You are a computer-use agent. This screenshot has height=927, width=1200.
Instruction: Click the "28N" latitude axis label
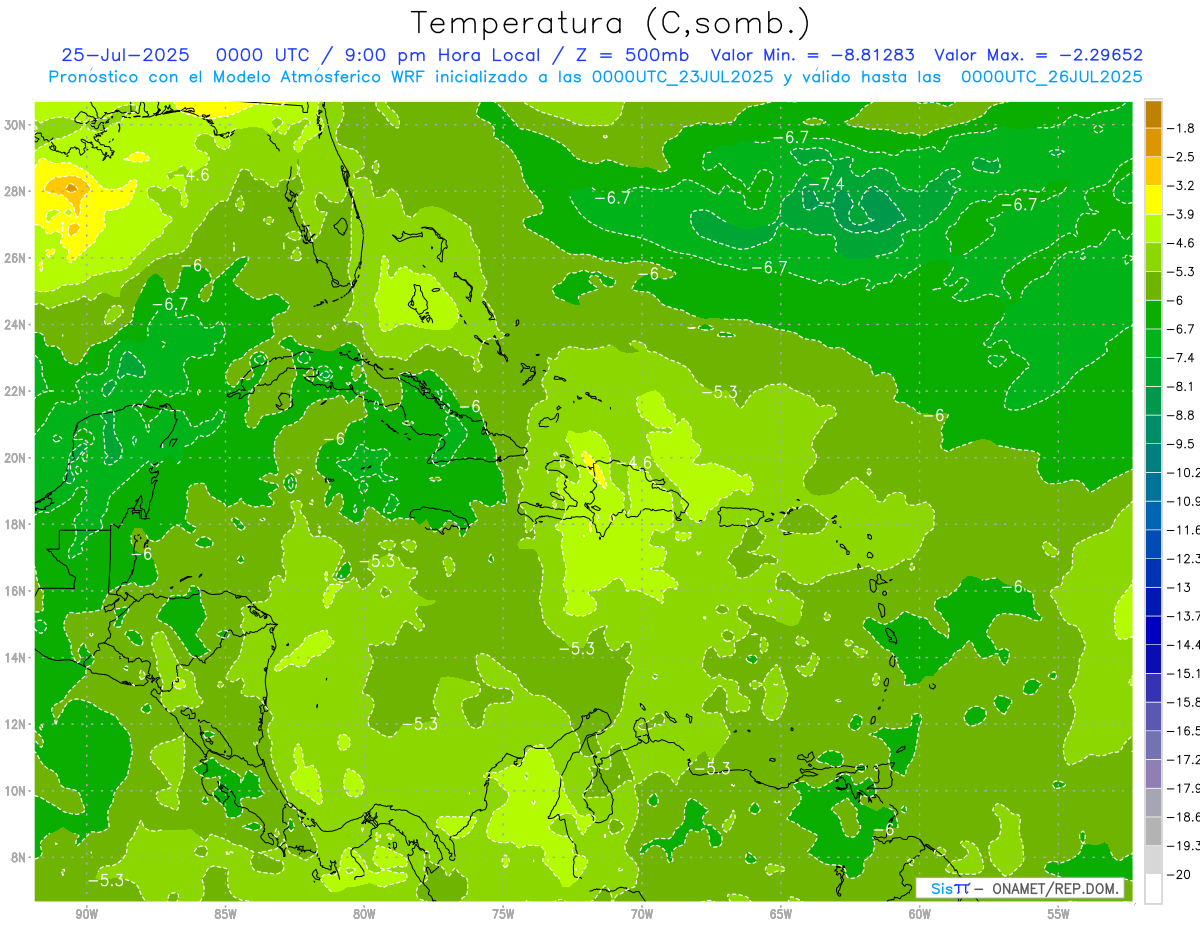(15, 191)
